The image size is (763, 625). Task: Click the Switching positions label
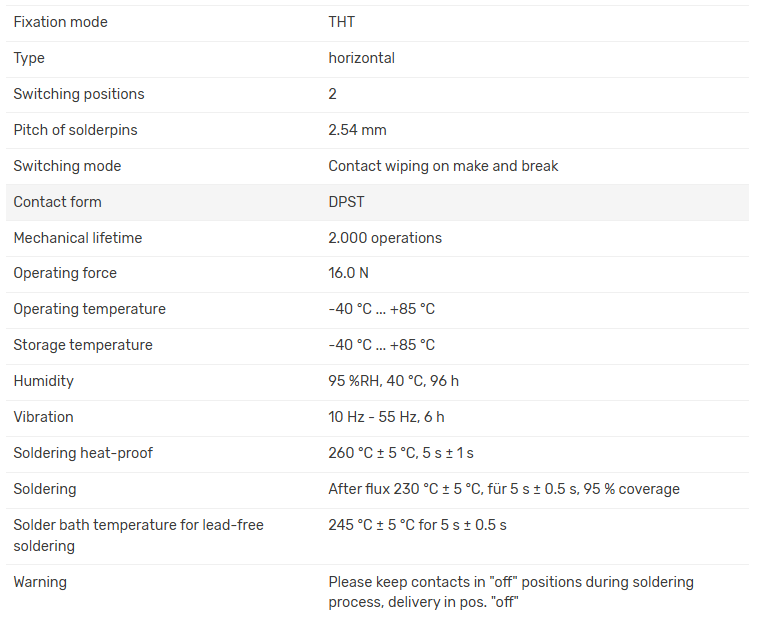coord(78,94)
